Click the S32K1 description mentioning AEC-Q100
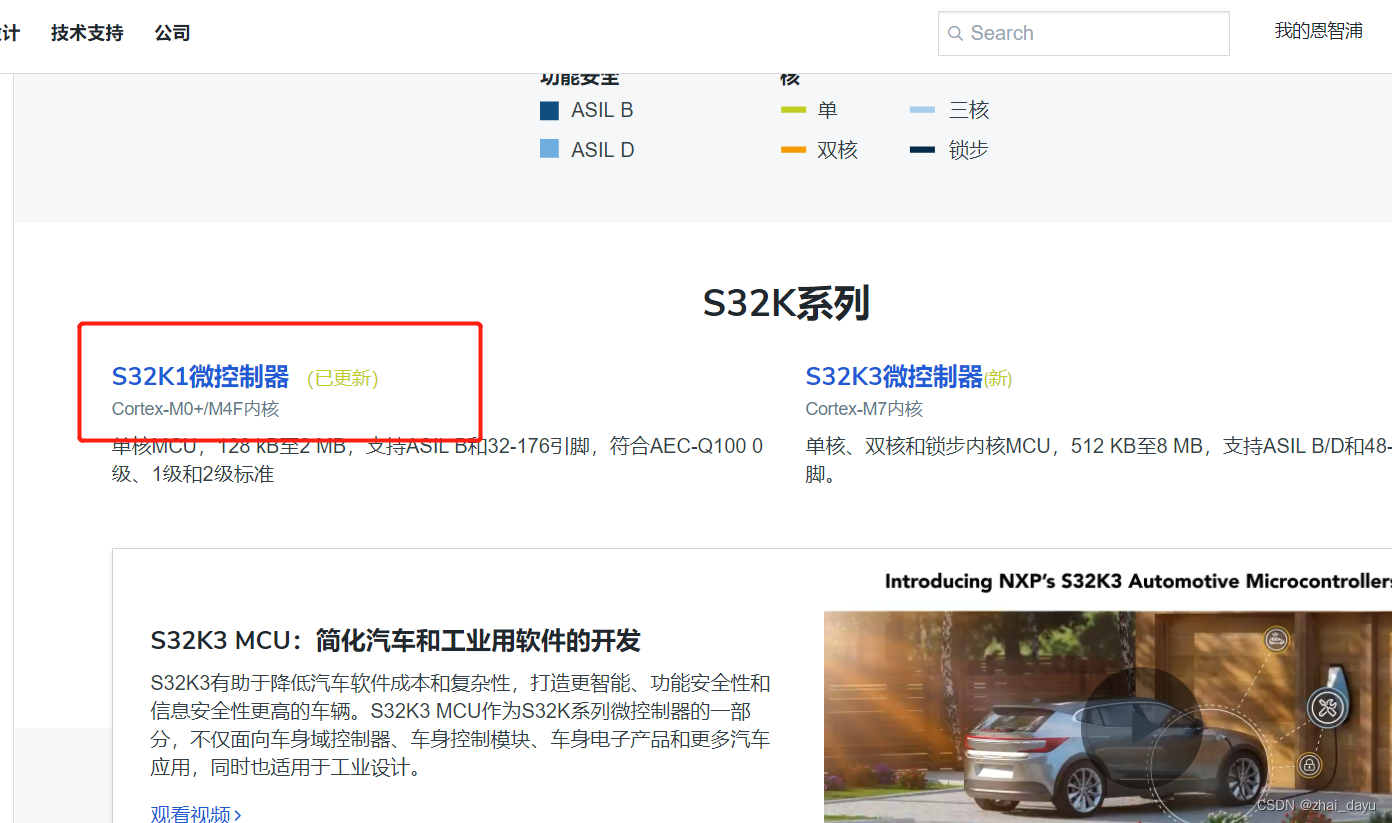Image resolution: width=1392 pixels, height=823 pixels. (437, 460)
